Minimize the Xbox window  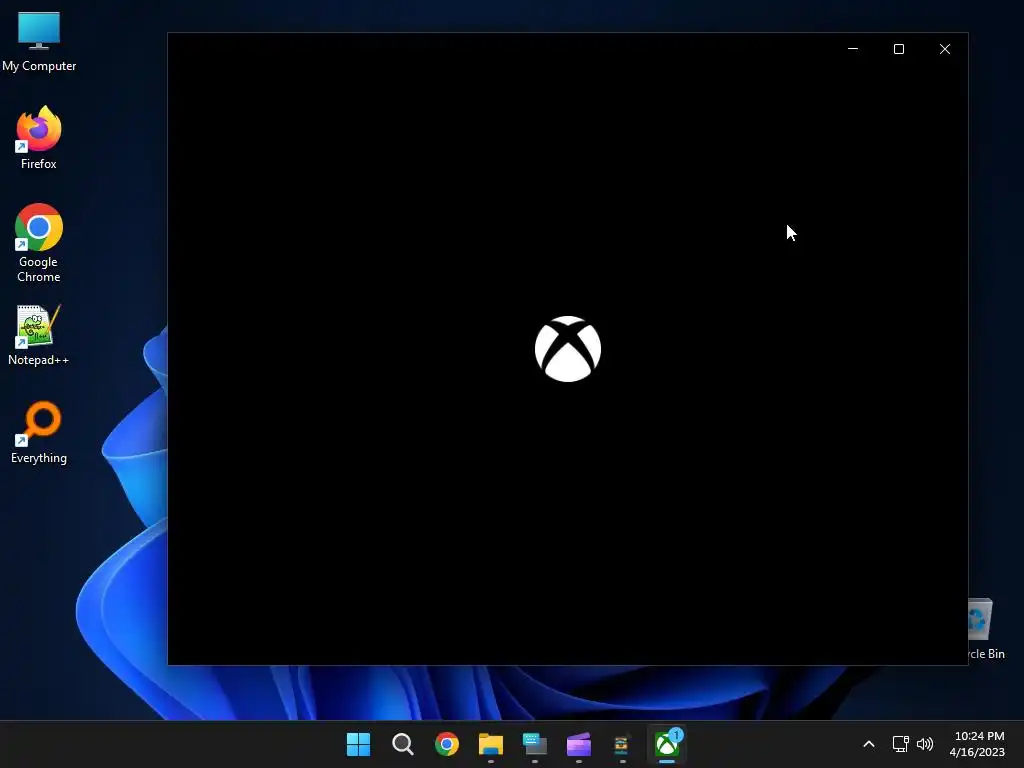853,49
